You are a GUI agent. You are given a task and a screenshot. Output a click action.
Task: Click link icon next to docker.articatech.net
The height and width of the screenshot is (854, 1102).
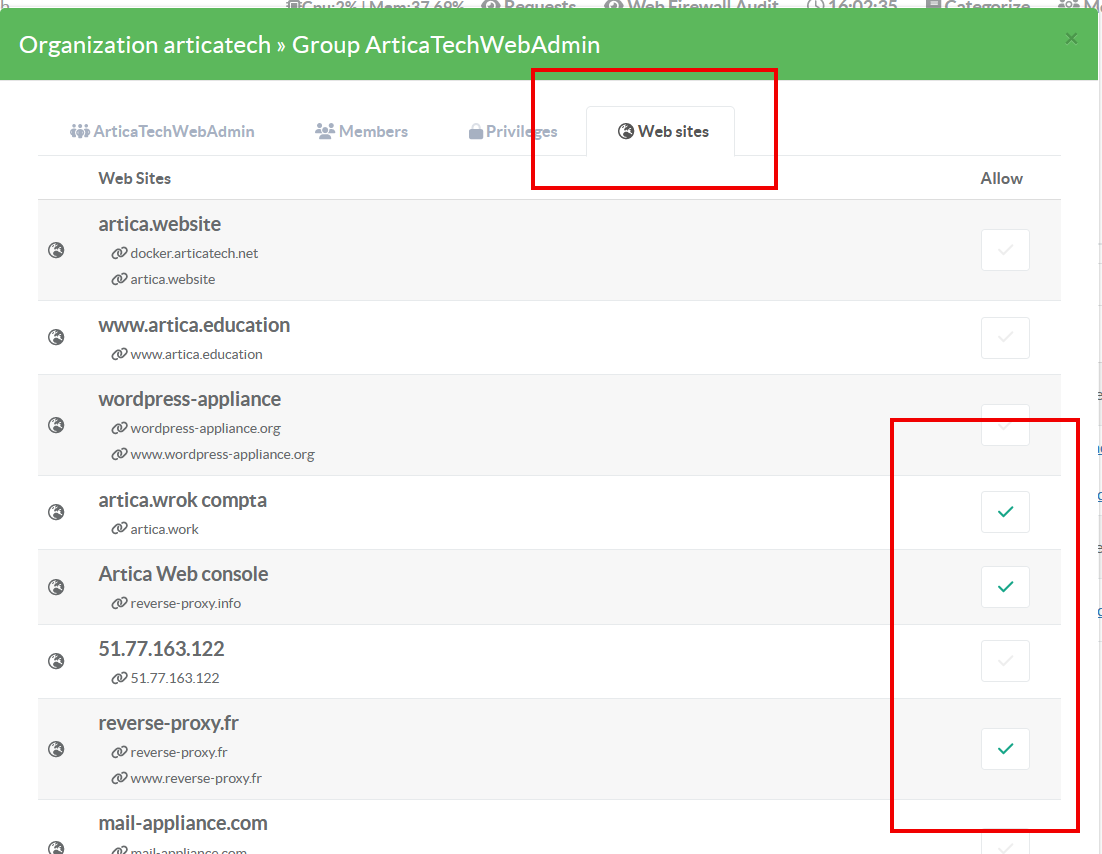pos(119,253)
